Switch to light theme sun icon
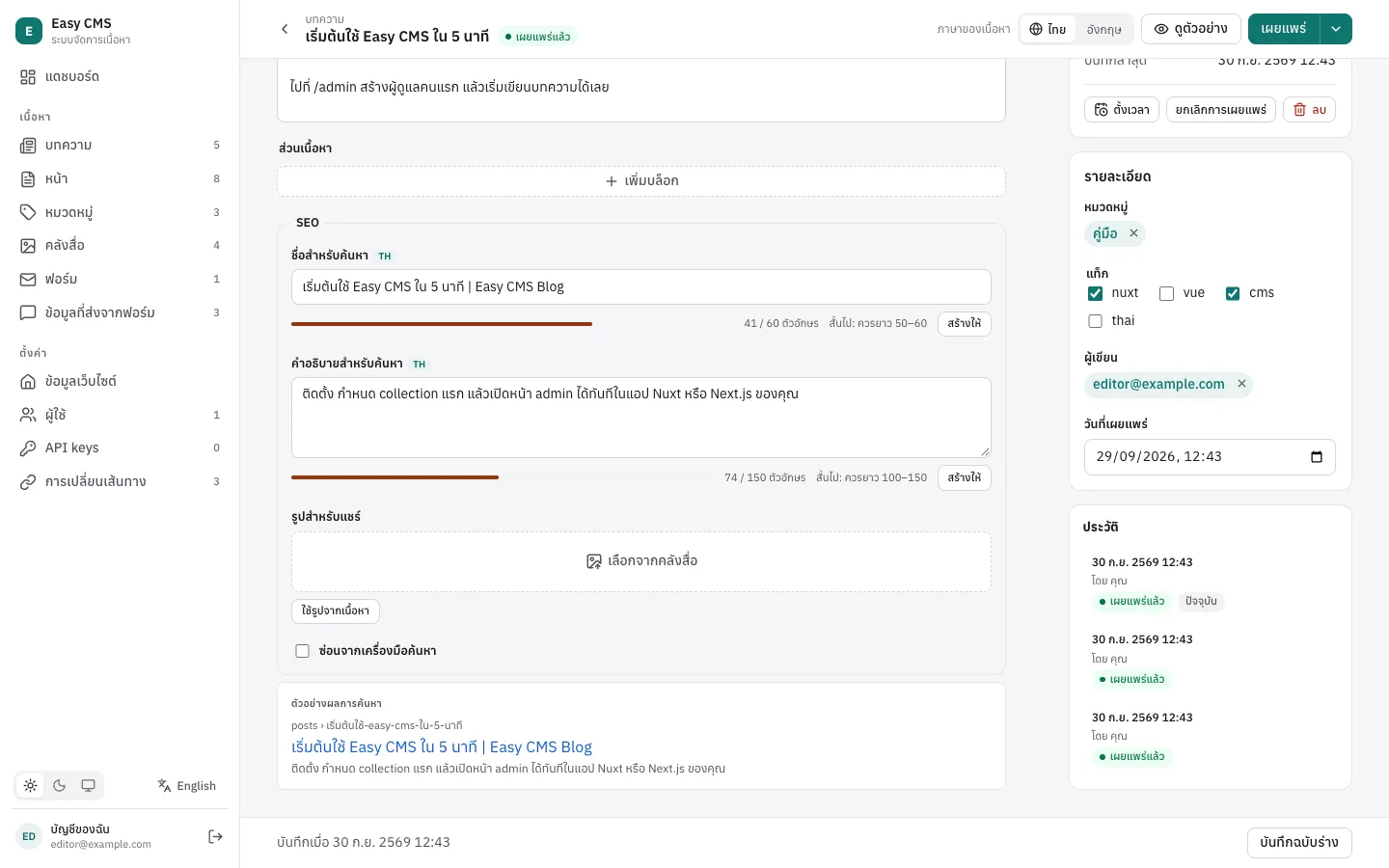This screenshot has width=1389, height=868. pos(31,786)
